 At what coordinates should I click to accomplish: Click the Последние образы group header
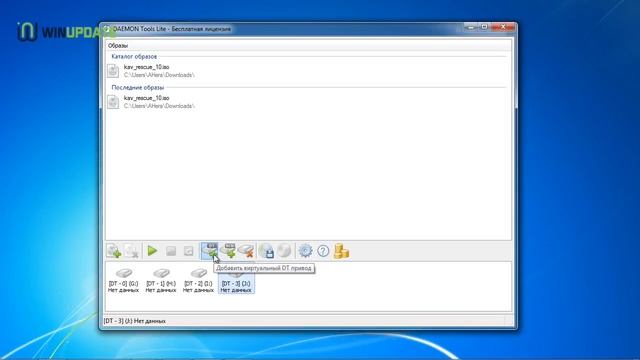(138, 87)
